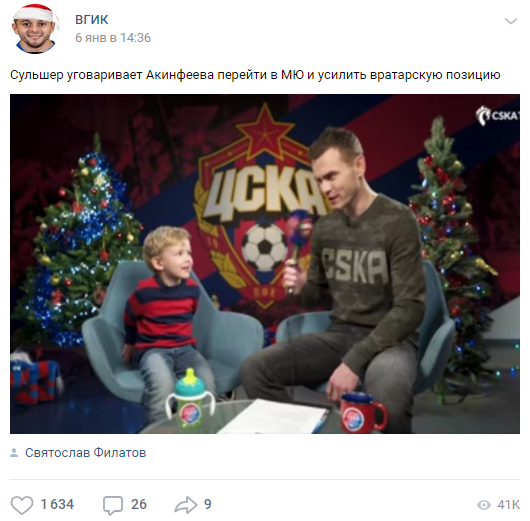530x521 pixels.
Task: Open the attached ЦСКА studio photo
Action: click(265, 264)
